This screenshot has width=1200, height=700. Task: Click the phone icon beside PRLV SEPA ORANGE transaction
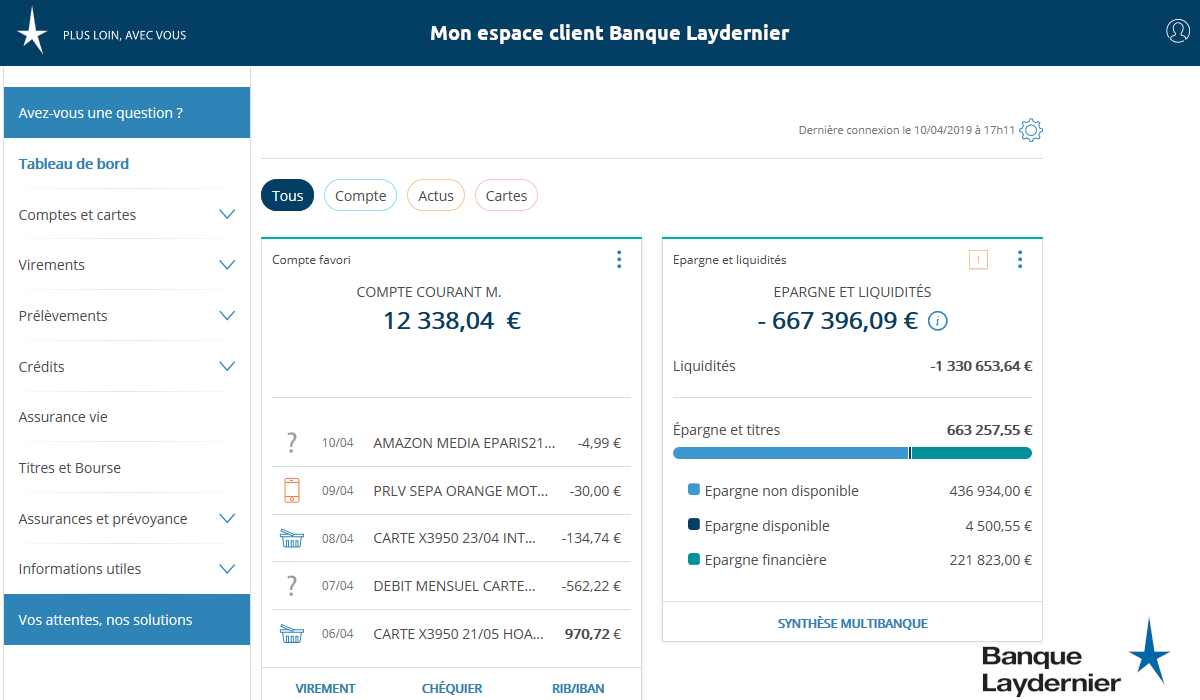click(x=291, y=490)
